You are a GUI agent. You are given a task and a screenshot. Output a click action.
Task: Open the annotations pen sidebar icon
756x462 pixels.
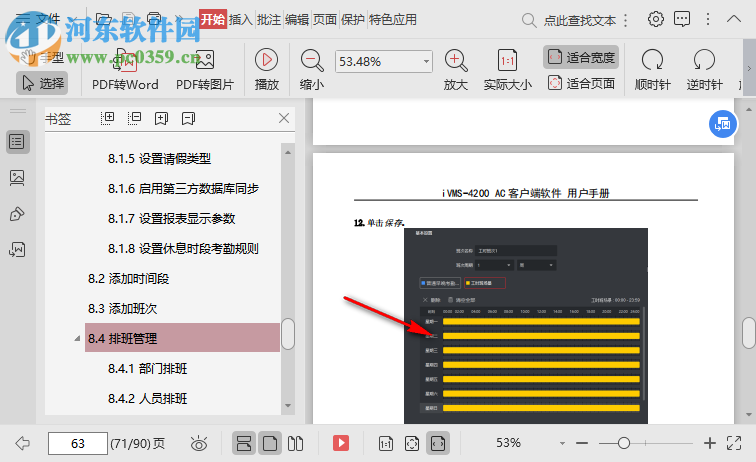pos(17,214)
